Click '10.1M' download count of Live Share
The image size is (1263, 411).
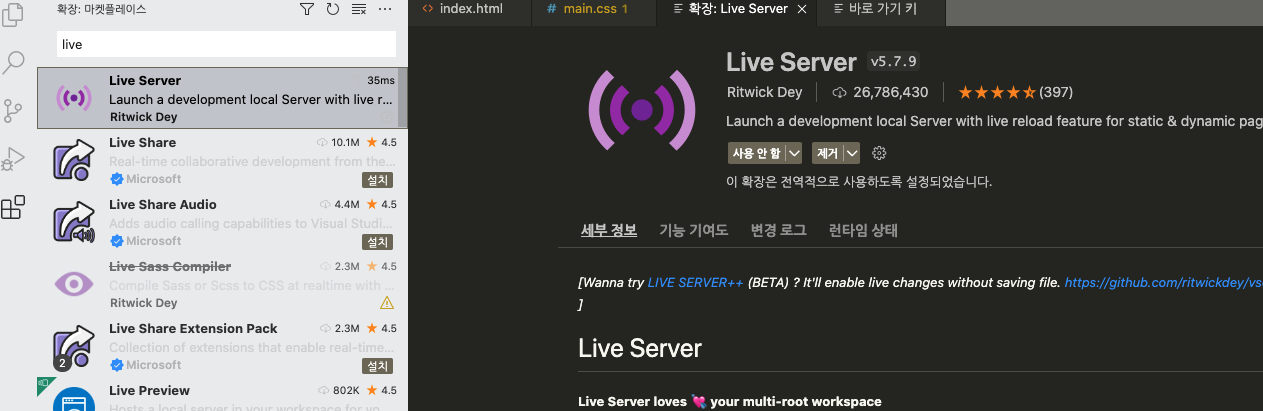click(345, 142)
